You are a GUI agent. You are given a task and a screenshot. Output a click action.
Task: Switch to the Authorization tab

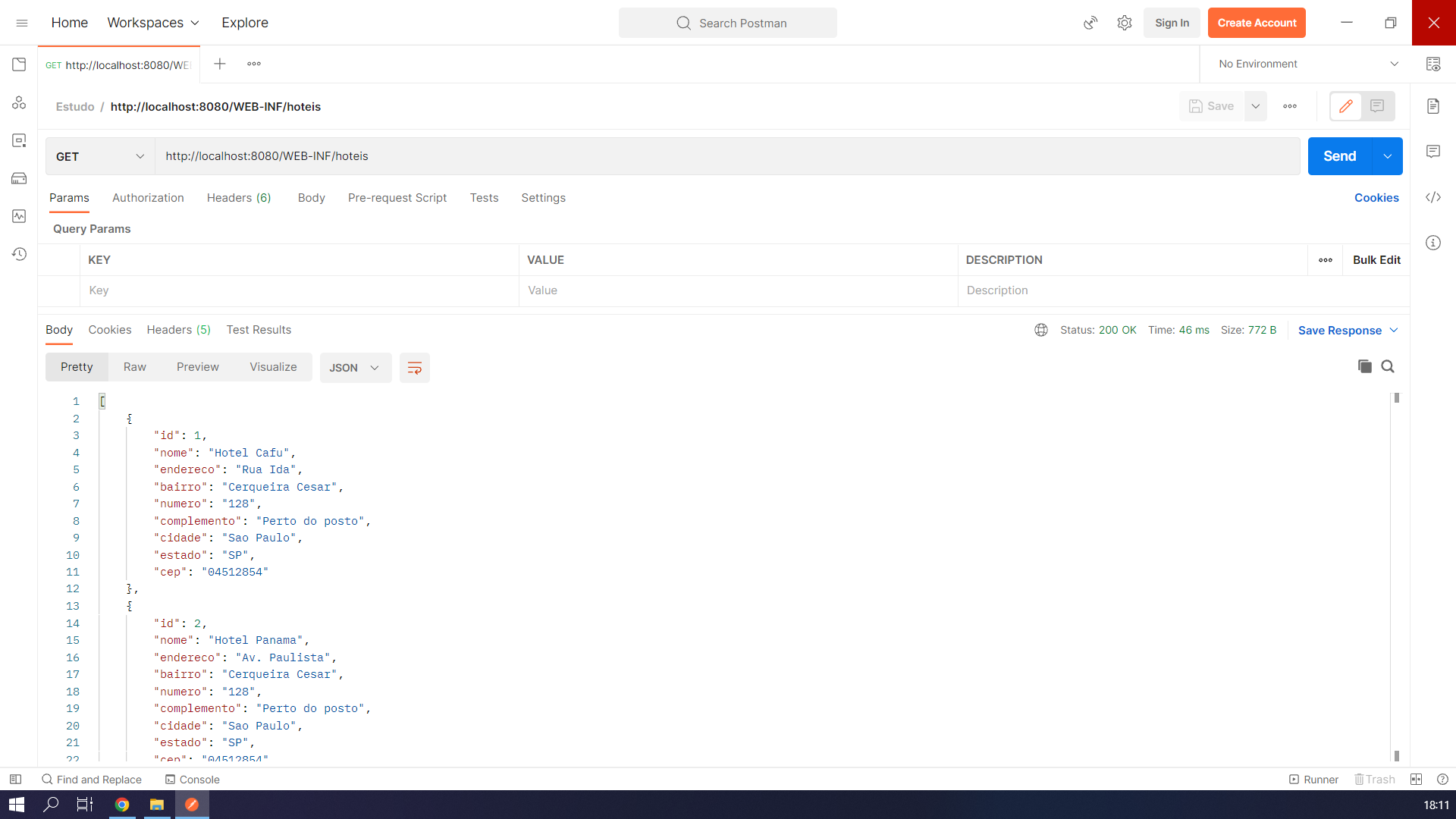click(148, 197)
